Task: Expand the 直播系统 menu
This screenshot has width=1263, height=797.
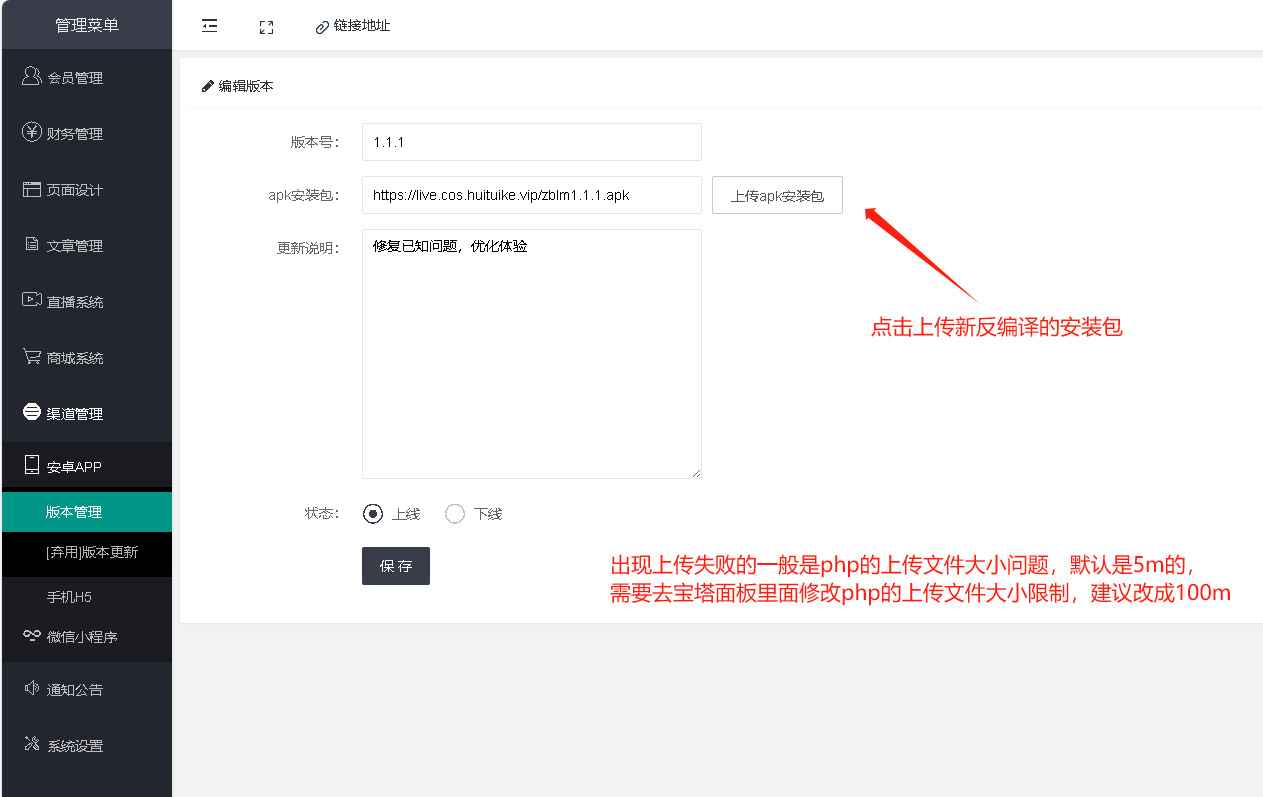Action: pos(86,301)
